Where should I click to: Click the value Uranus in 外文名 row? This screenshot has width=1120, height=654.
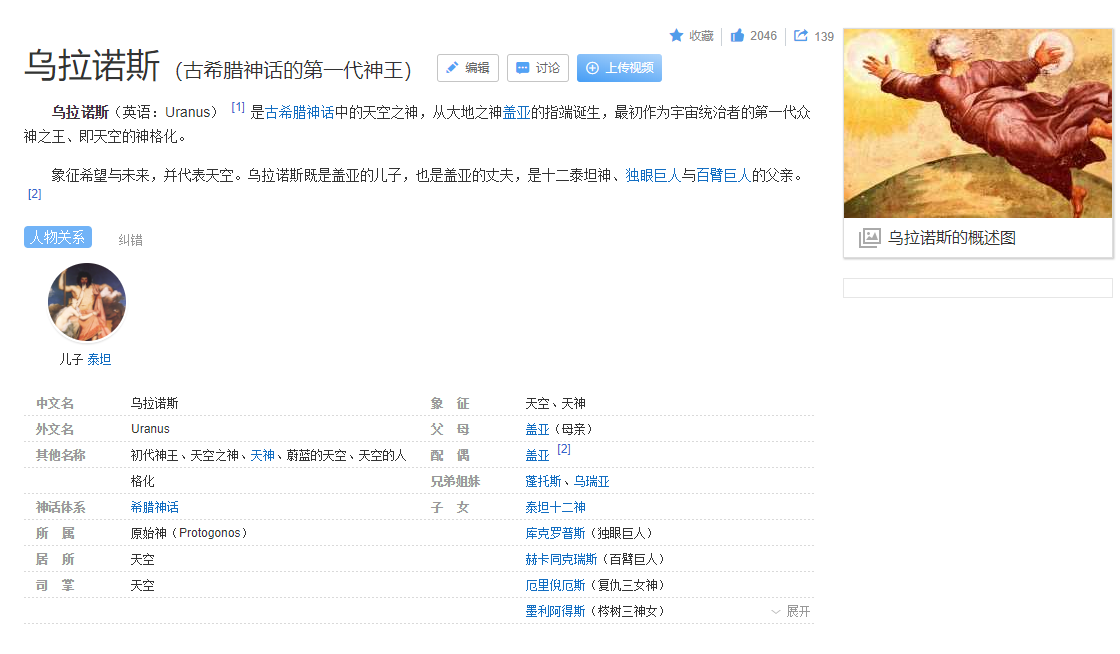[x=150, y=428]
